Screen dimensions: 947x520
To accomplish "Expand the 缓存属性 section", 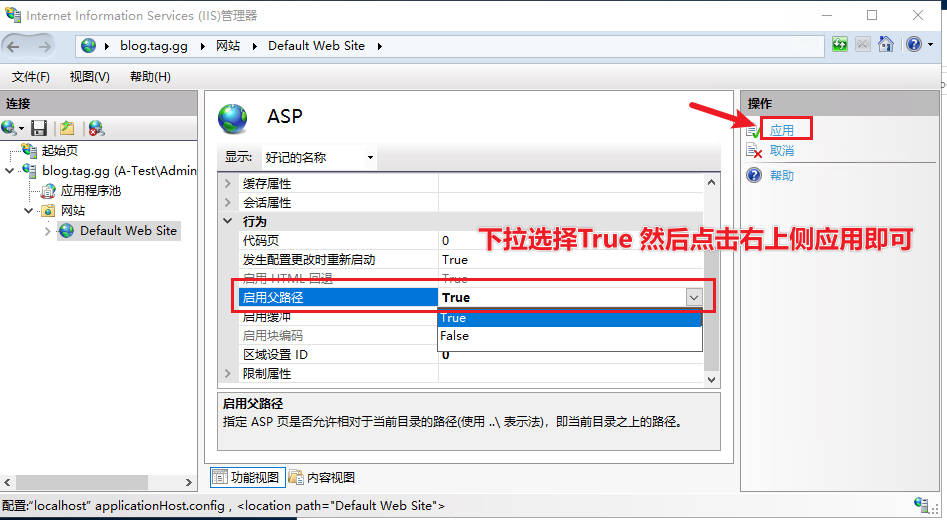I will tap(228, 183).
